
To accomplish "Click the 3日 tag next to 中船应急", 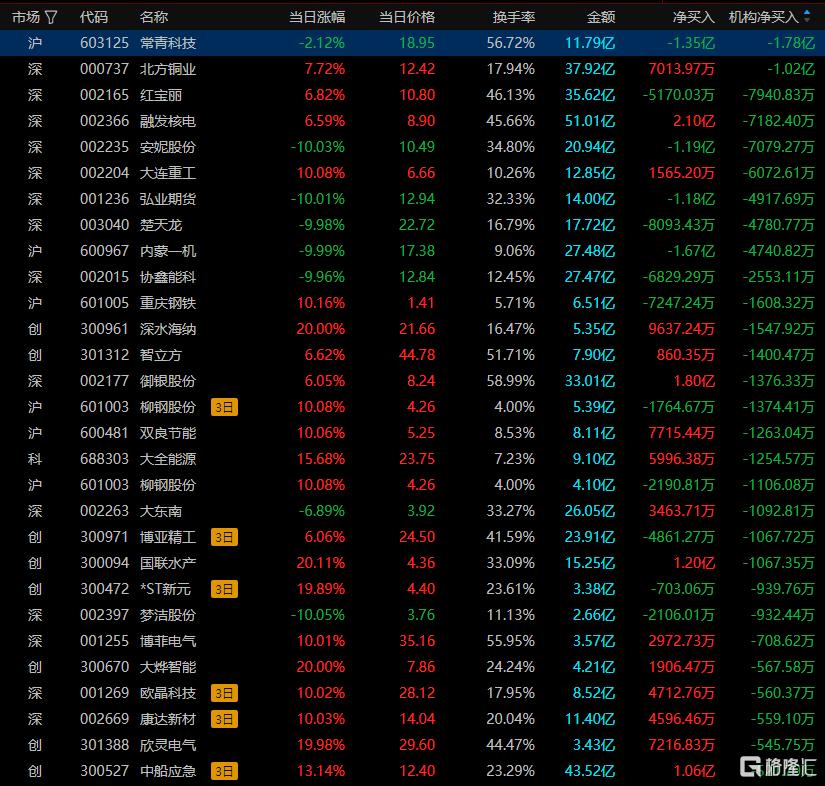I will [x=224, y=771].
